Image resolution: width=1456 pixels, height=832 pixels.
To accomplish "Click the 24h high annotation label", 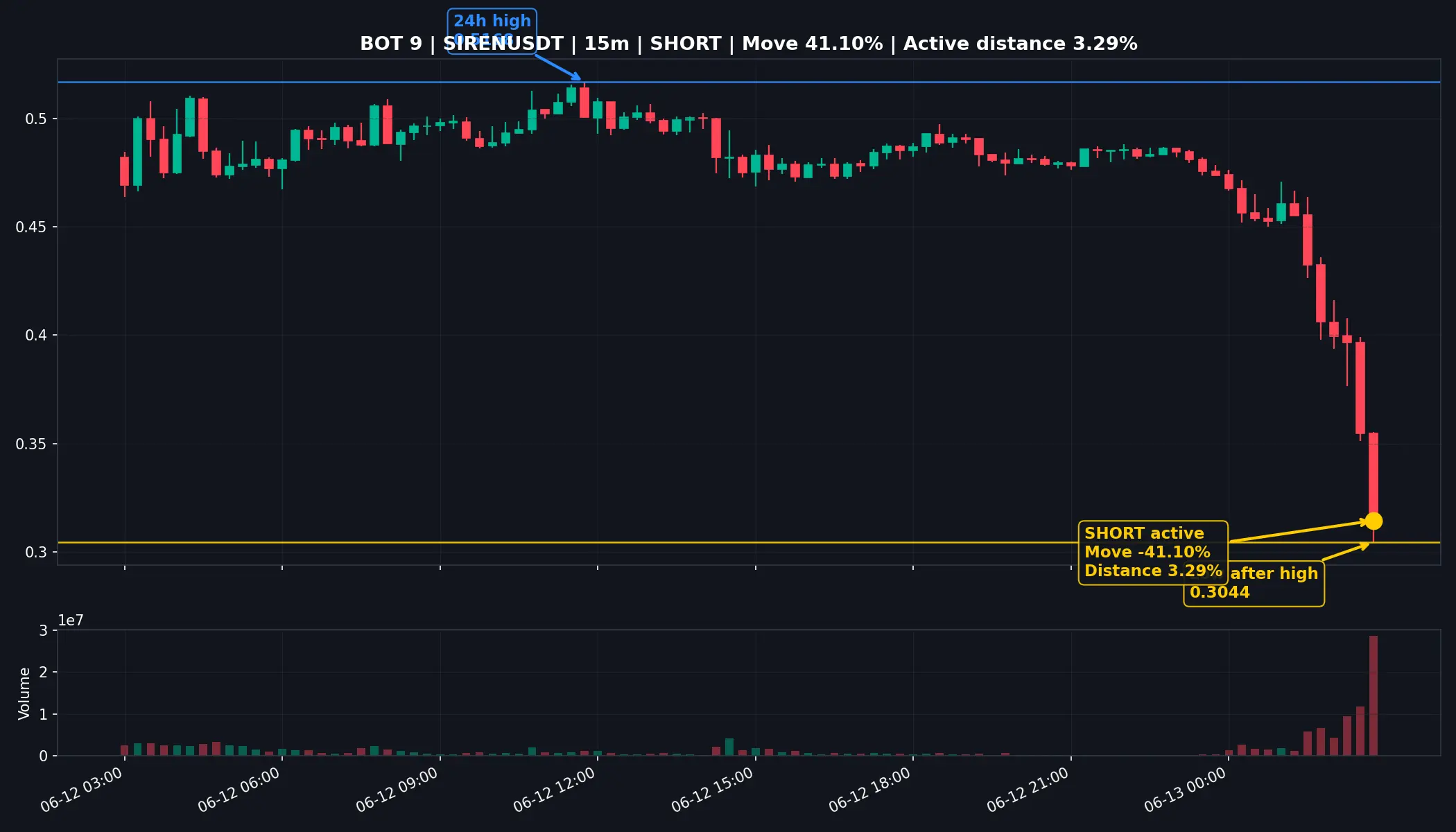I will (x=492, y=31).
